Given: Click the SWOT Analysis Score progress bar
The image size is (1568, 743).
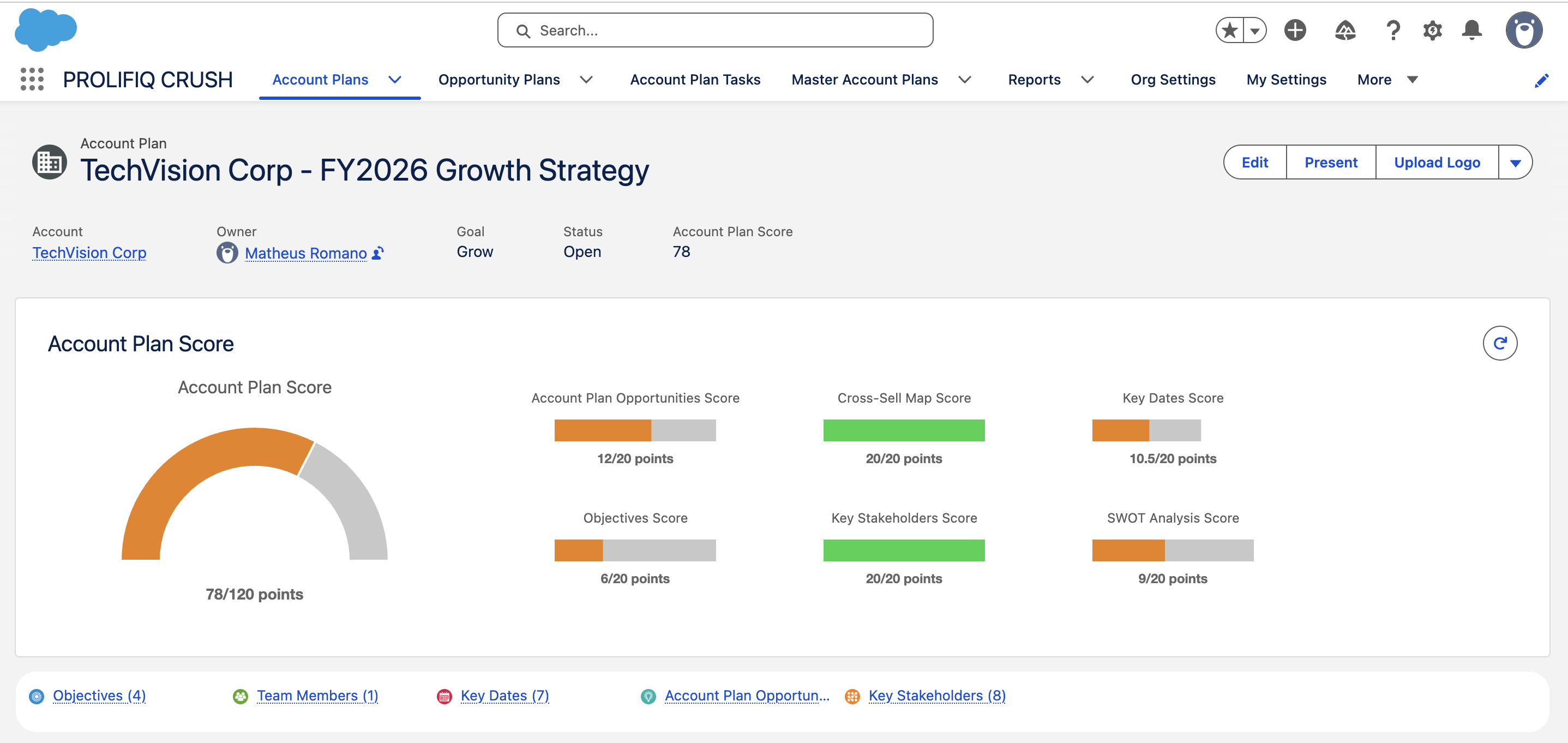Looking at the screenshot, I should click(x=1173, y=550).
